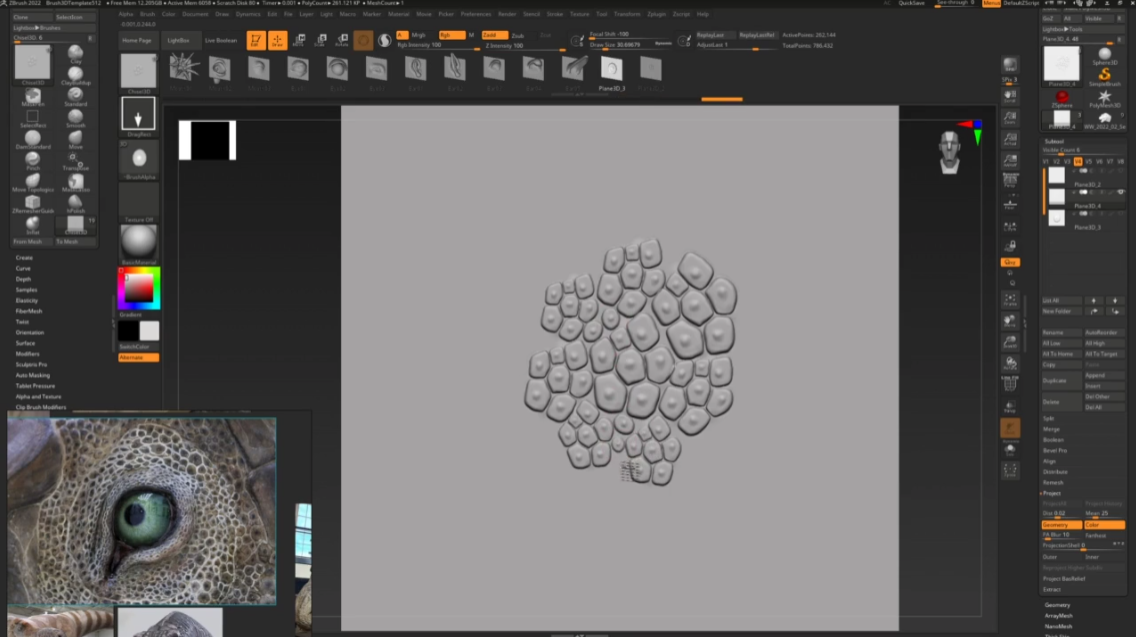Select the Standard brush
Viewport: 1136px width, 637px height.
pyautogui.click(x=75, y=96)
